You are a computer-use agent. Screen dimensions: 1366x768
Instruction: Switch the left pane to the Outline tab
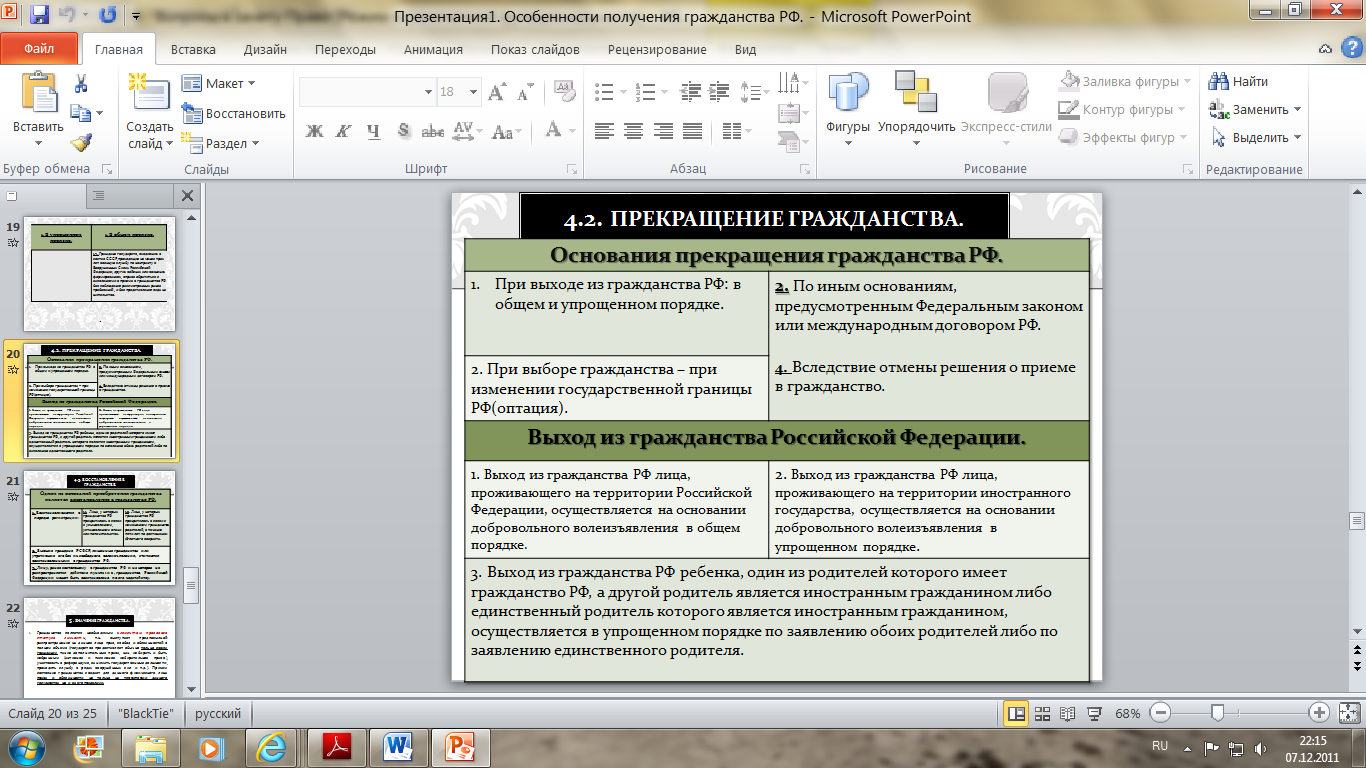click(100, 195)
